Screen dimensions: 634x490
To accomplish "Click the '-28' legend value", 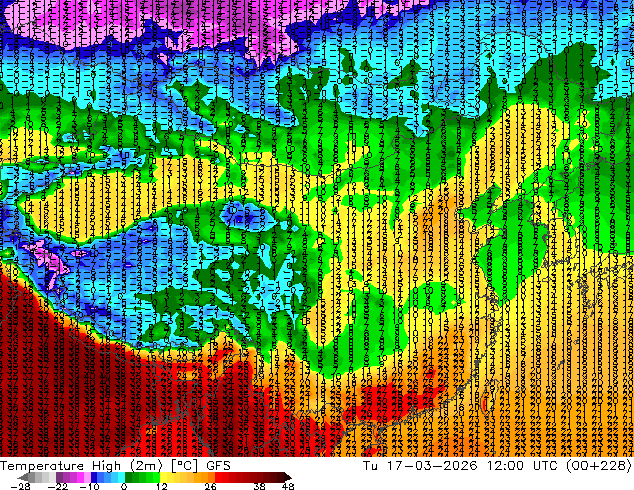I will (20, 486).
